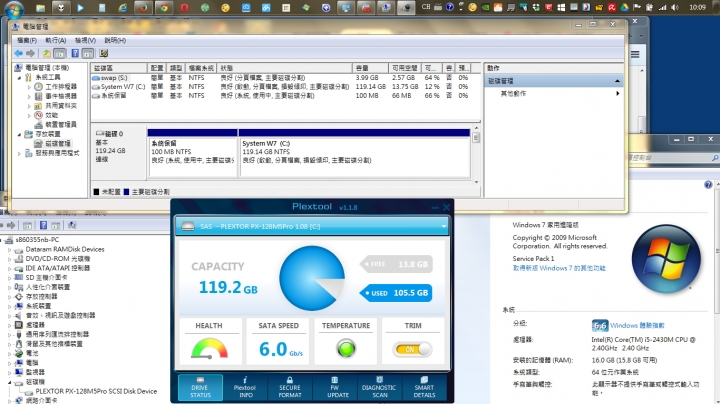The image size is (720, 404).
Task: Collapse the 系統工具 tree node
Action: click(20, 78)
